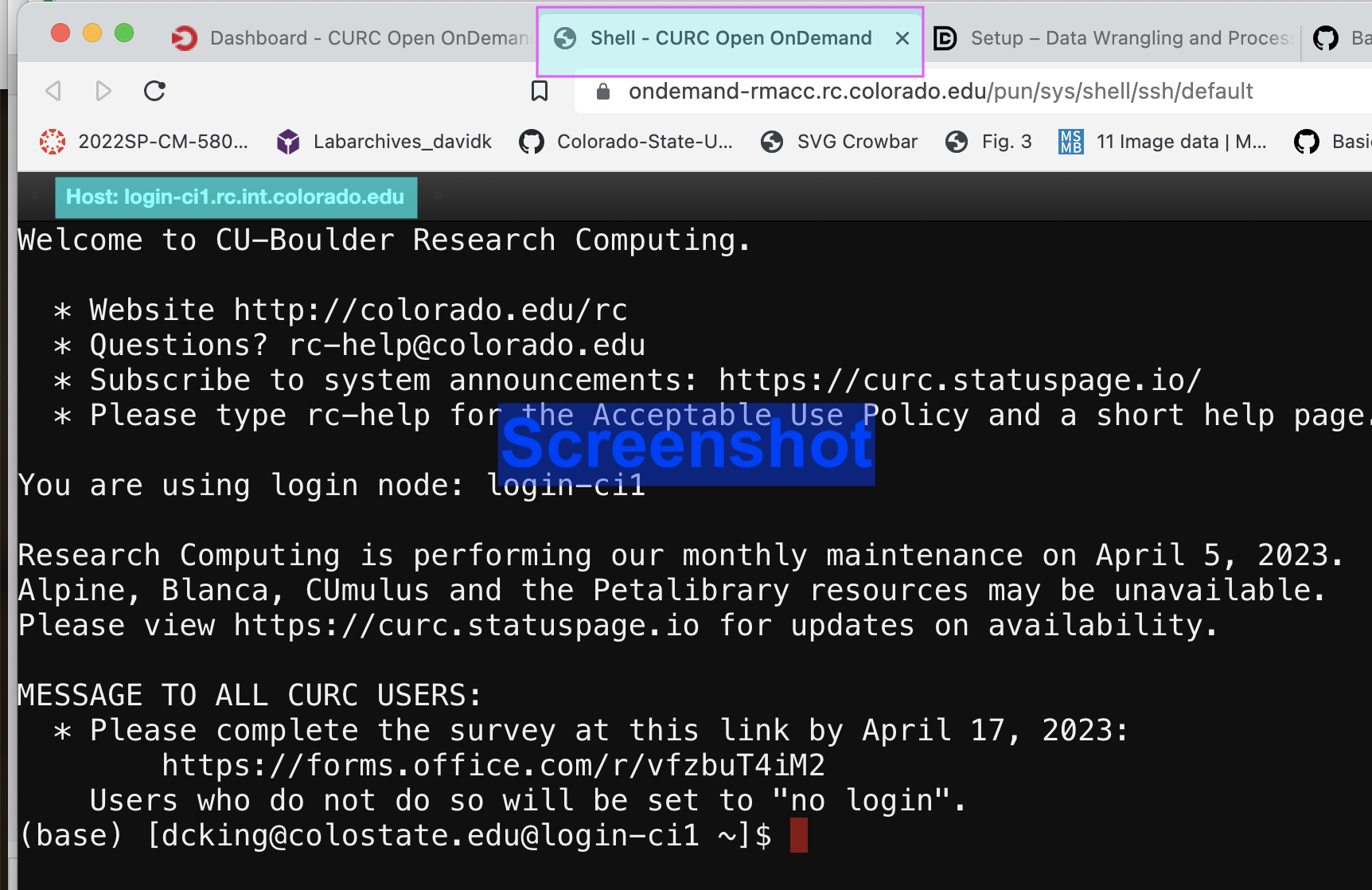The height and width of the screenshot is (890, 1372).
Task: Click the http://colorado.edu/rc website text
Action: click(x=431, y=310)
